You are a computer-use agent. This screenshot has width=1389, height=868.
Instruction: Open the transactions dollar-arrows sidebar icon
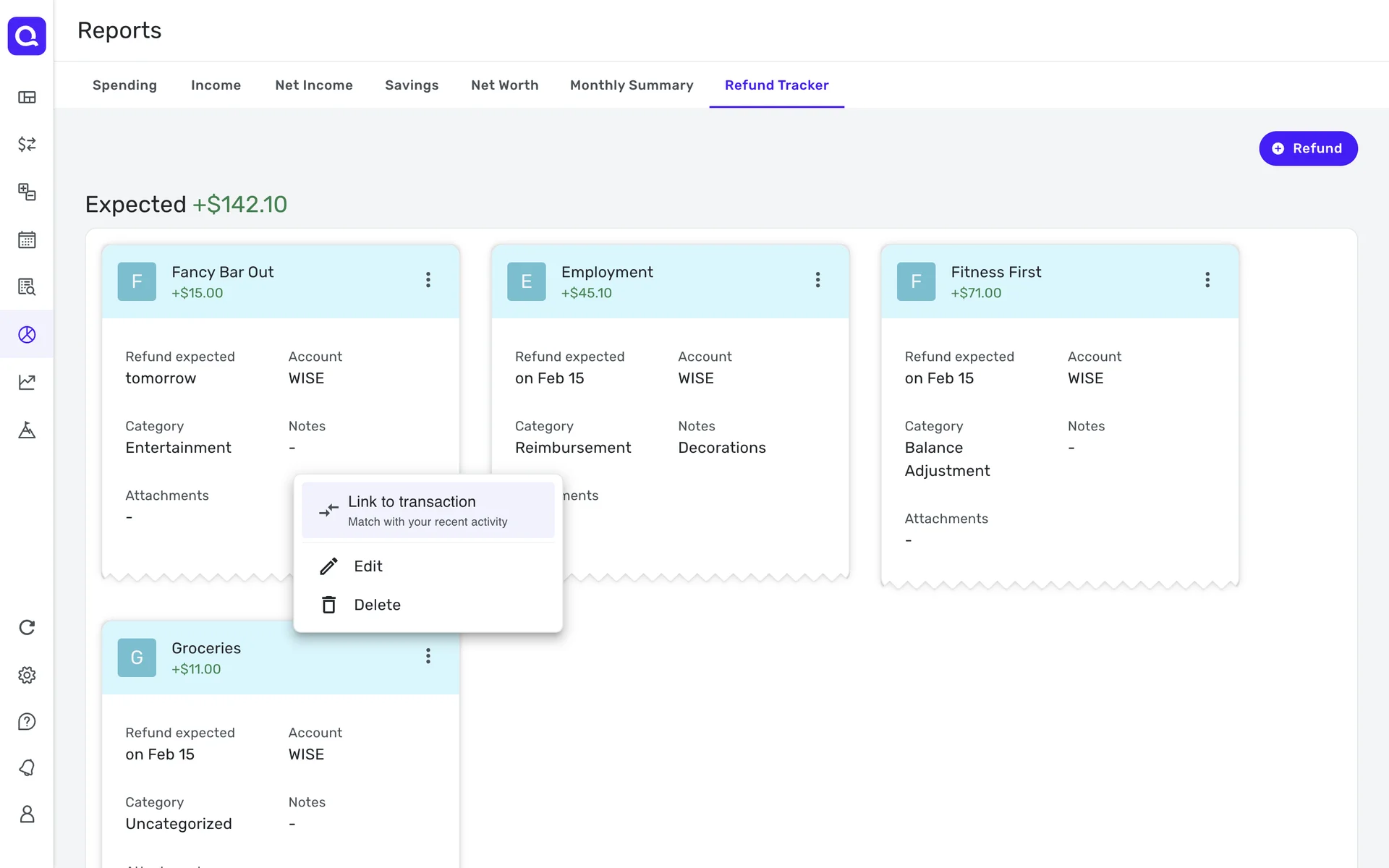27,144
